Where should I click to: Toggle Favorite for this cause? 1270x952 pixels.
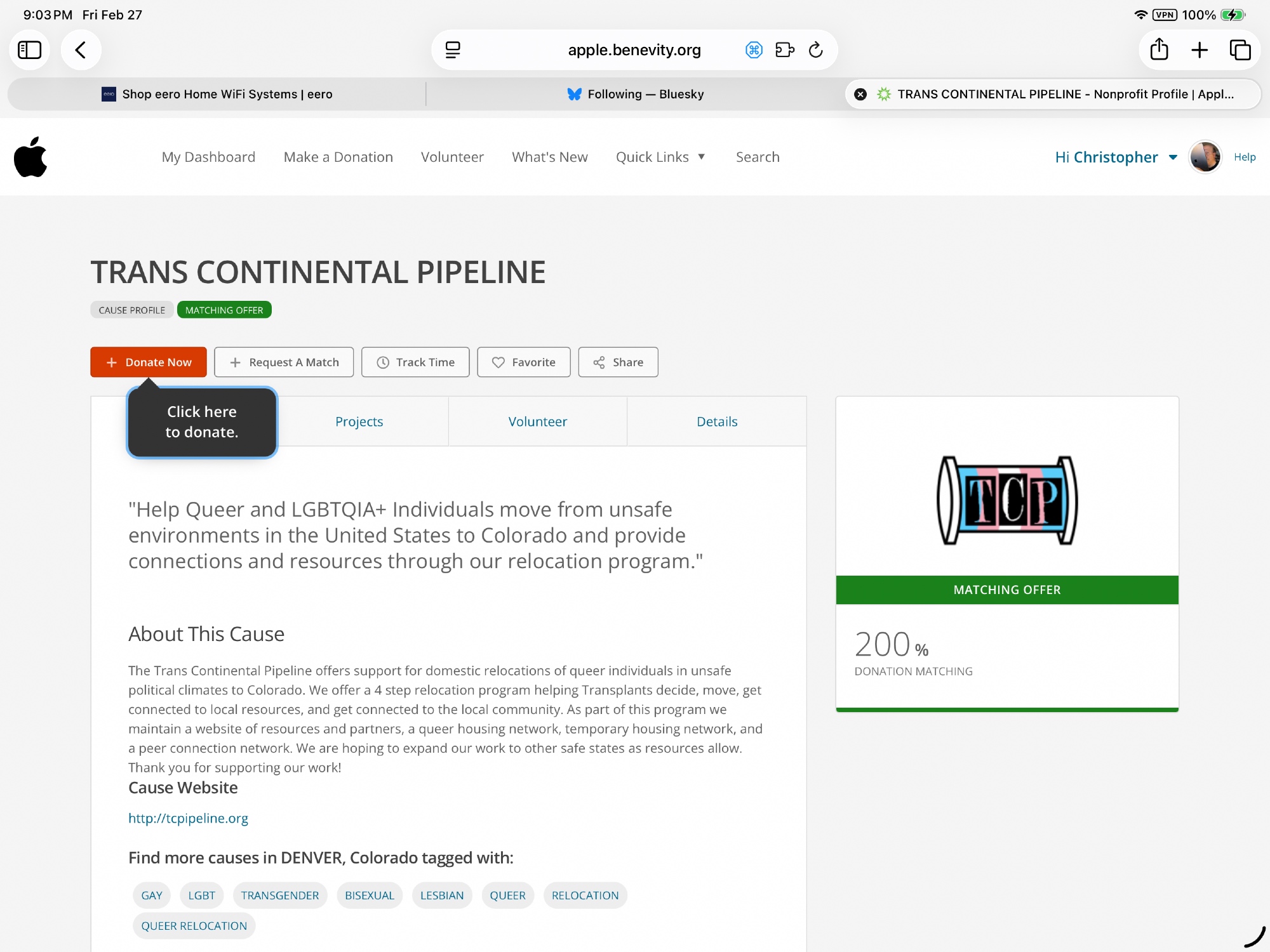point(523,362)
